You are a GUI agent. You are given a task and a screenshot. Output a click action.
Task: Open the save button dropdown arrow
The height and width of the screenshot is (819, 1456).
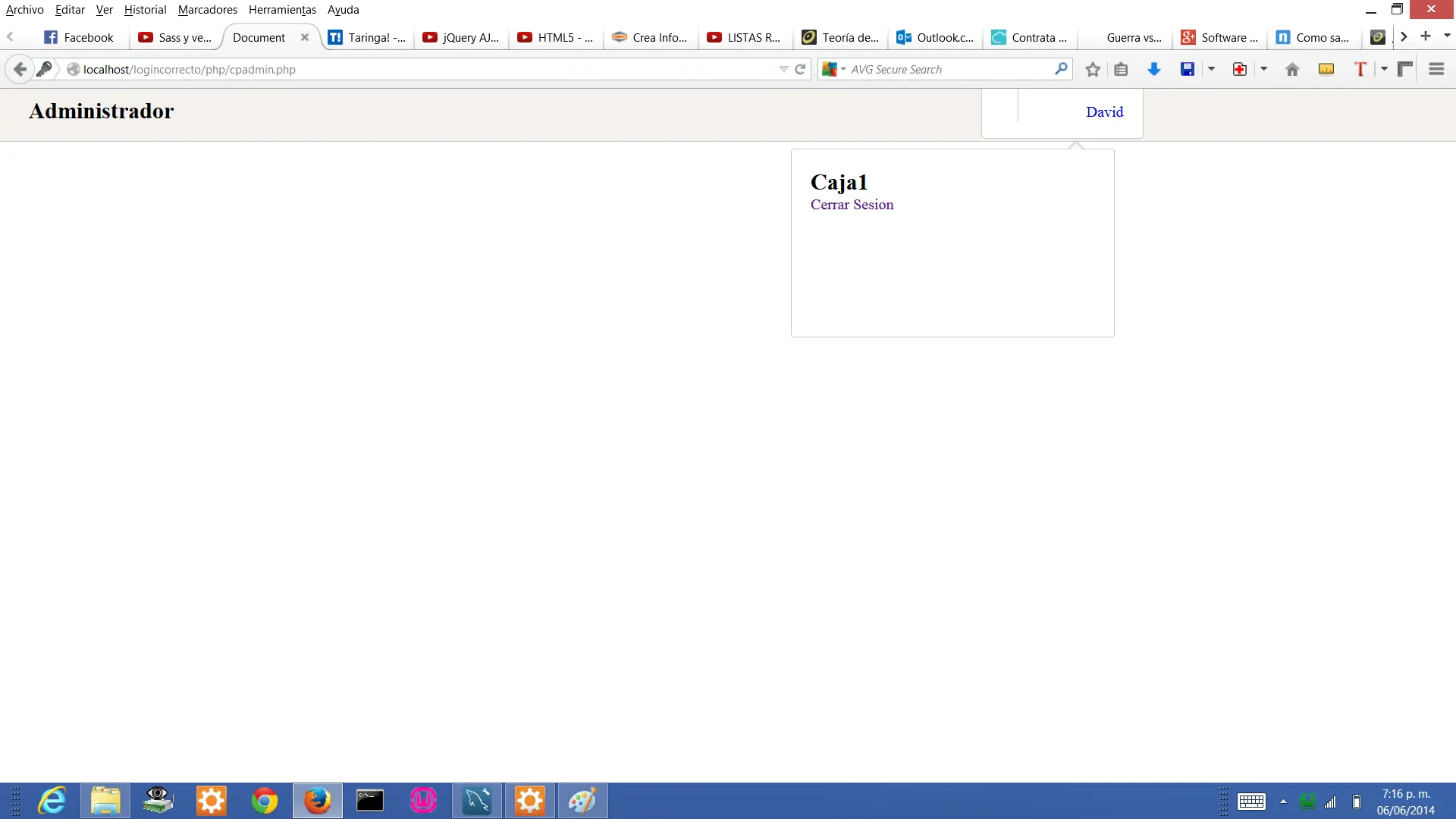tap(1210, 69)
